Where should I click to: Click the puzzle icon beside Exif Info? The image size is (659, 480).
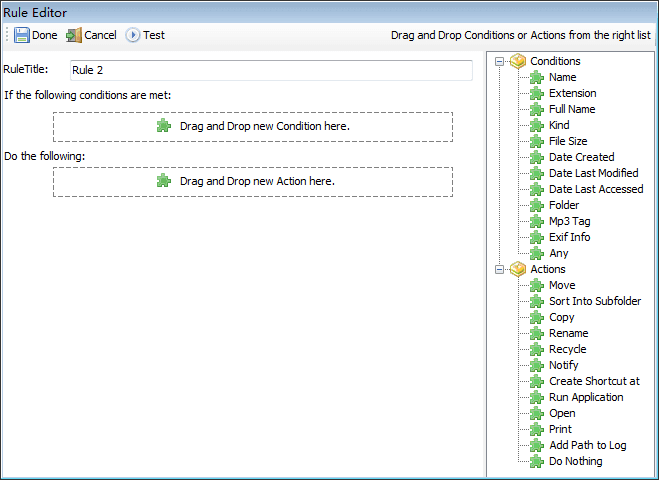pos(537,237)
